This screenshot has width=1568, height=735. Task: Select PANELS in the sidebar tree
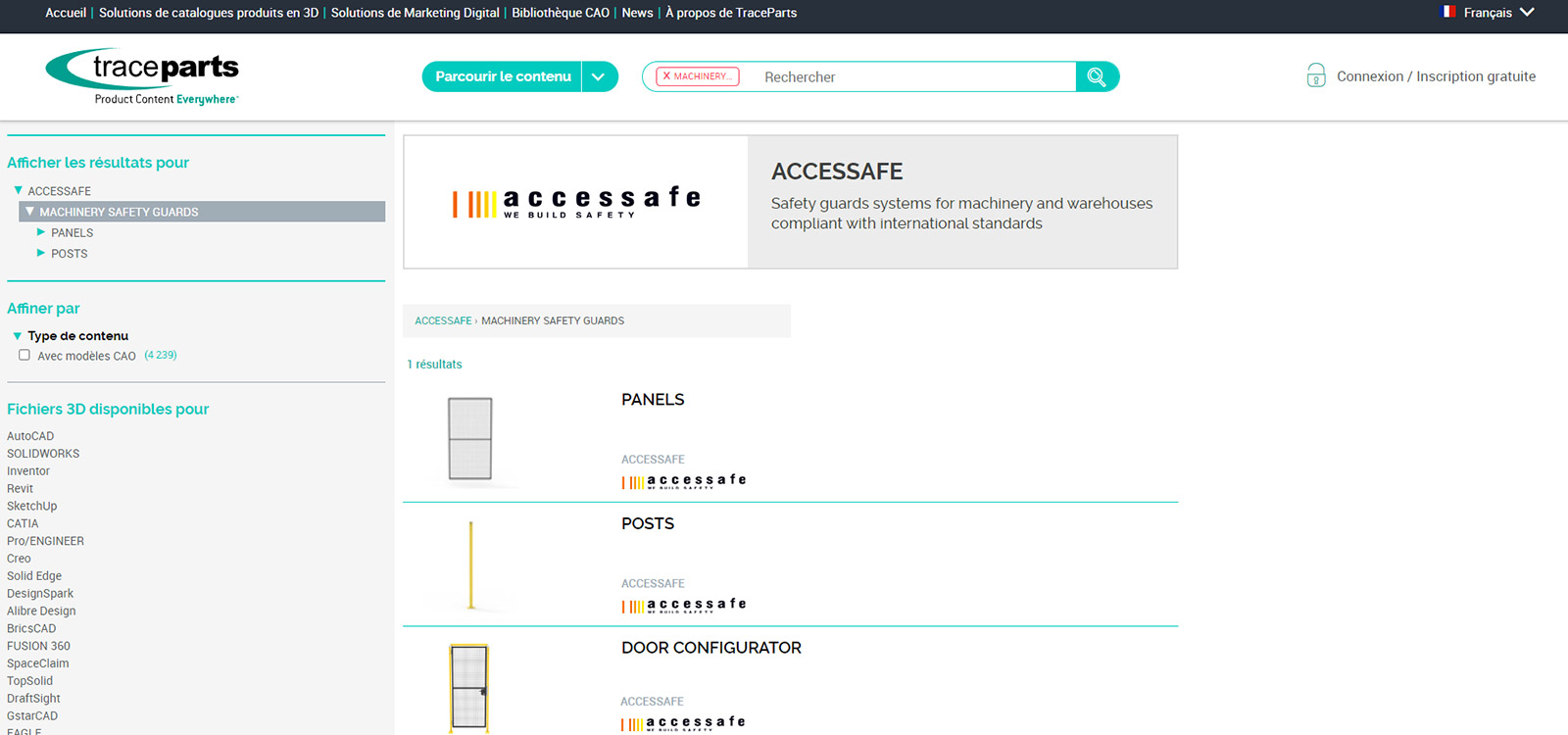(x=73, y=233)
